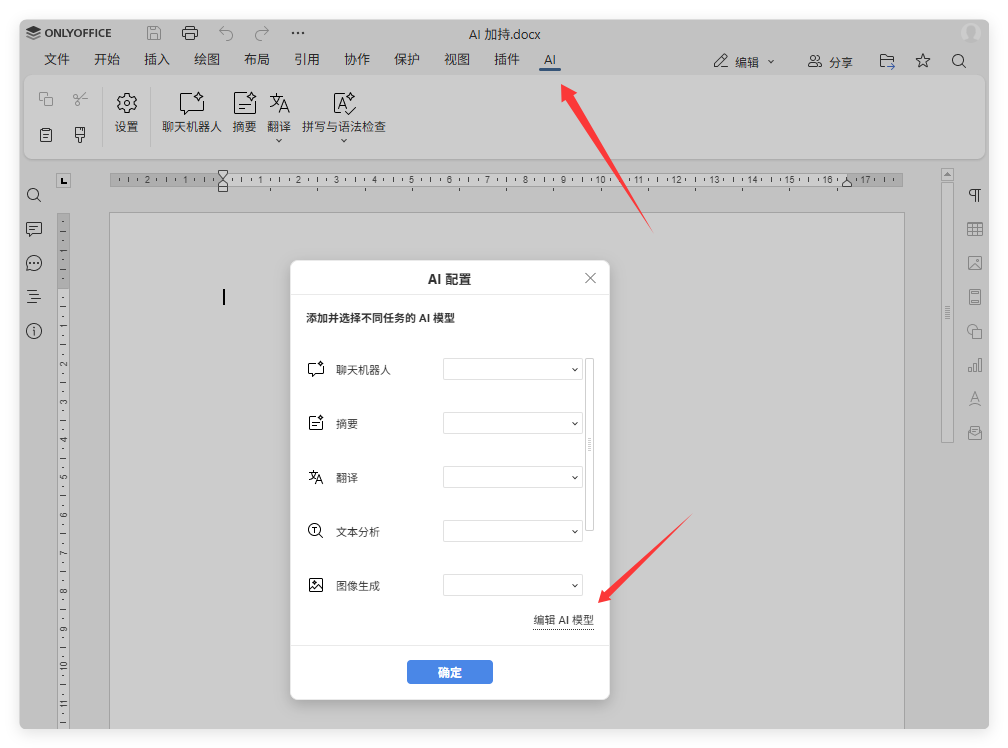The height and width of the screenshot is (748, 1008).
Task: Click the open file location icon
Action: pyautogui.click(x=887, y=61)
